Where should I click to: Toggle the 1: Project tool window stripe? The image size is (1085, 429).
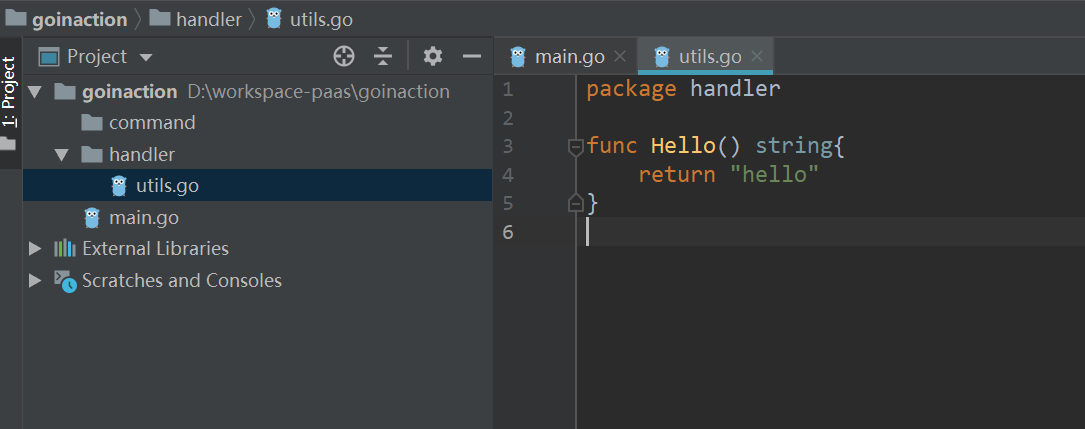pyautogui.click(x=9, y=90)
